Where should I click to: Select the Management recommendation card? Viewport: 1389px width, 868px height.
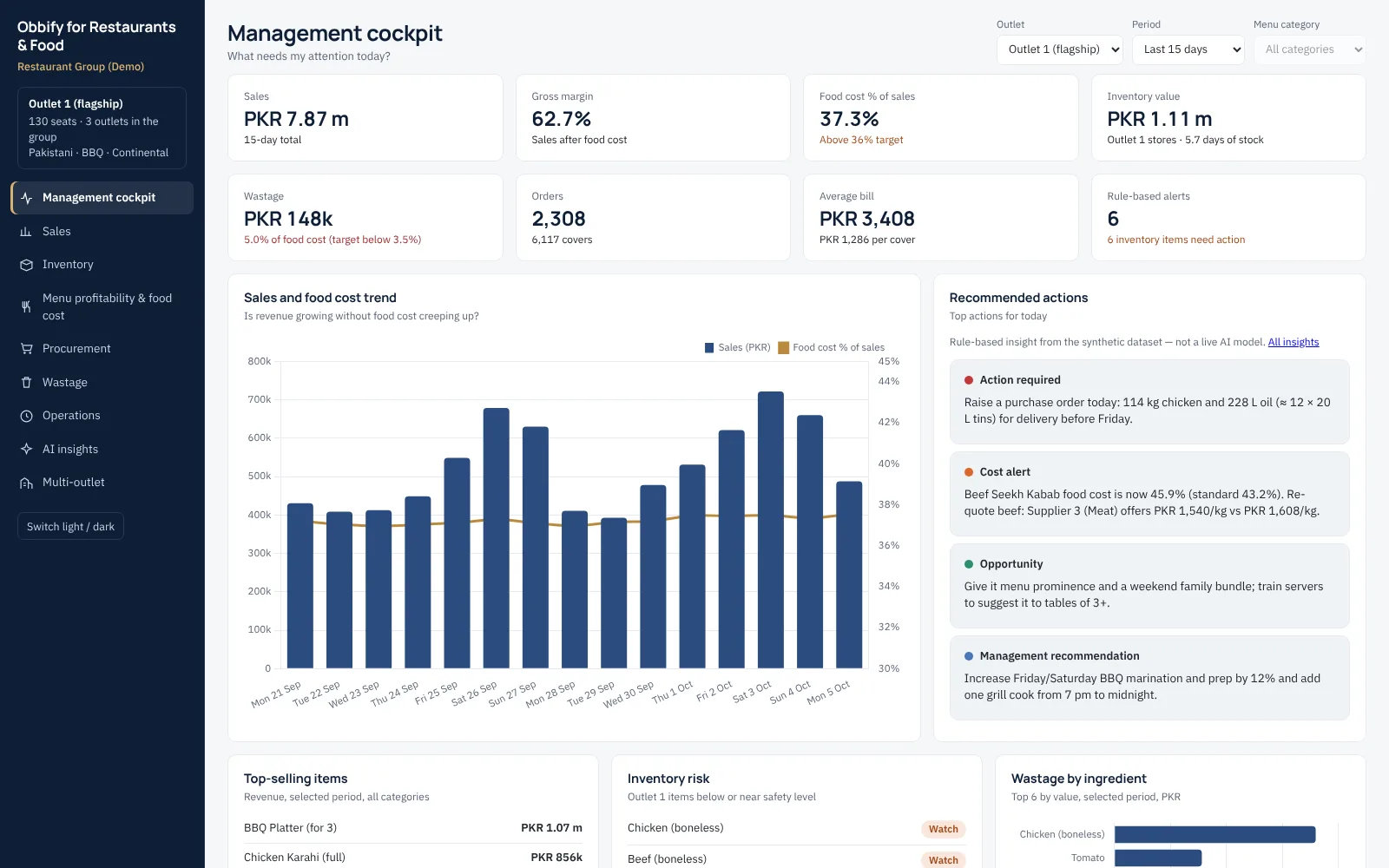(x=1149, y=678)
